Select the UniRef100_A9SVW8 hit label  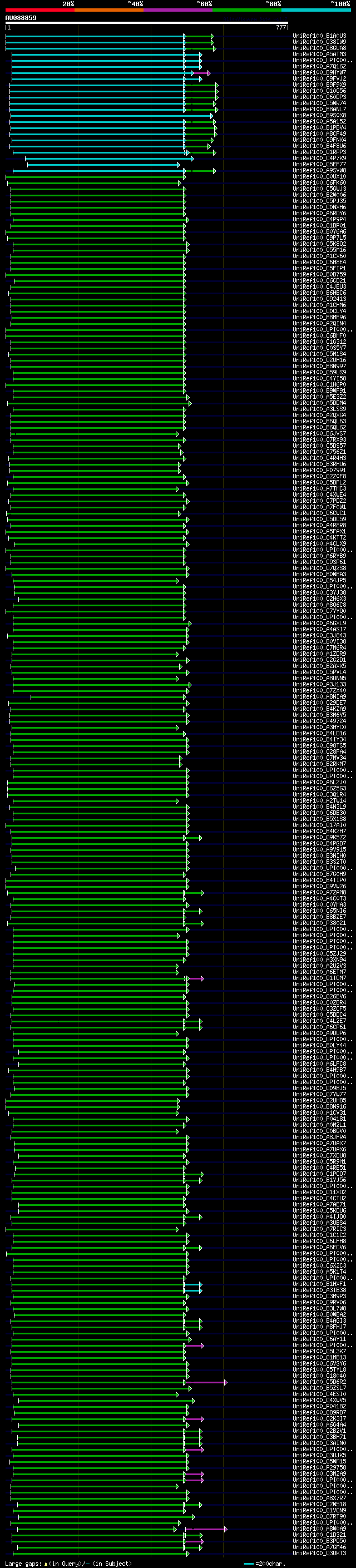point(319,170)
